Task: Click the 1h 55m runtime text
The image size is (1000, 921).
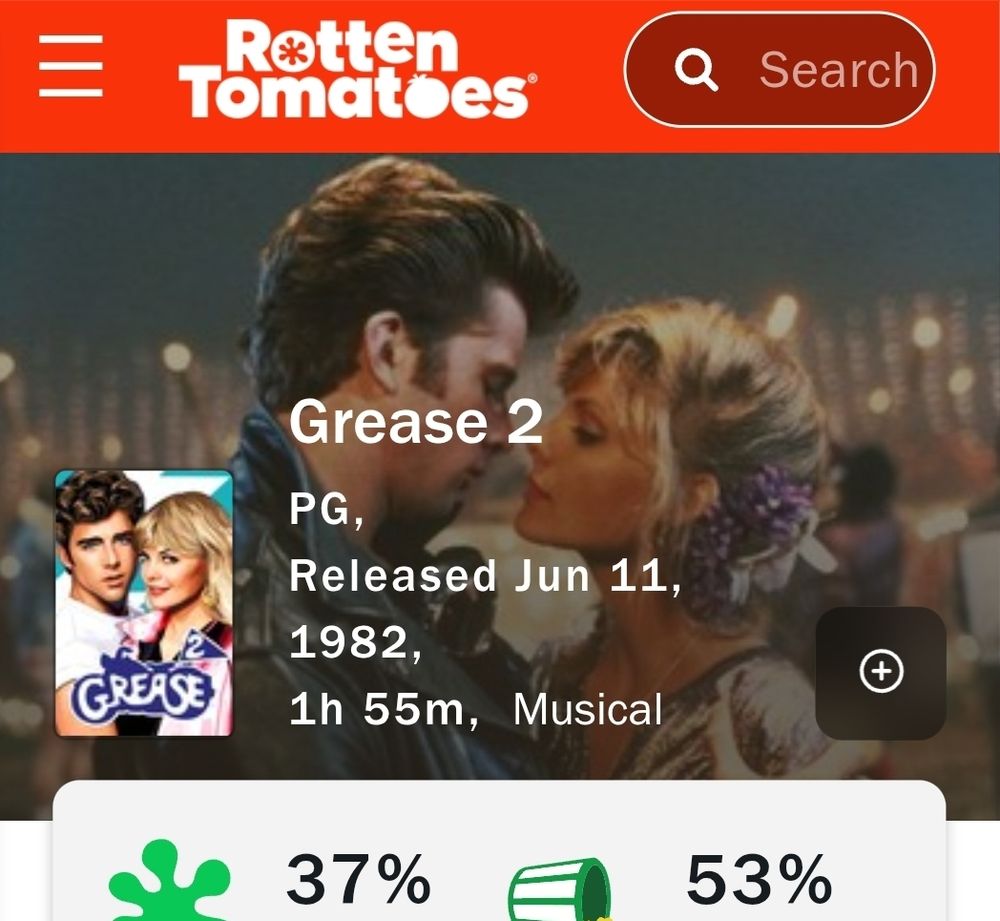Action: pyautogui.click(x=383, y=709)
